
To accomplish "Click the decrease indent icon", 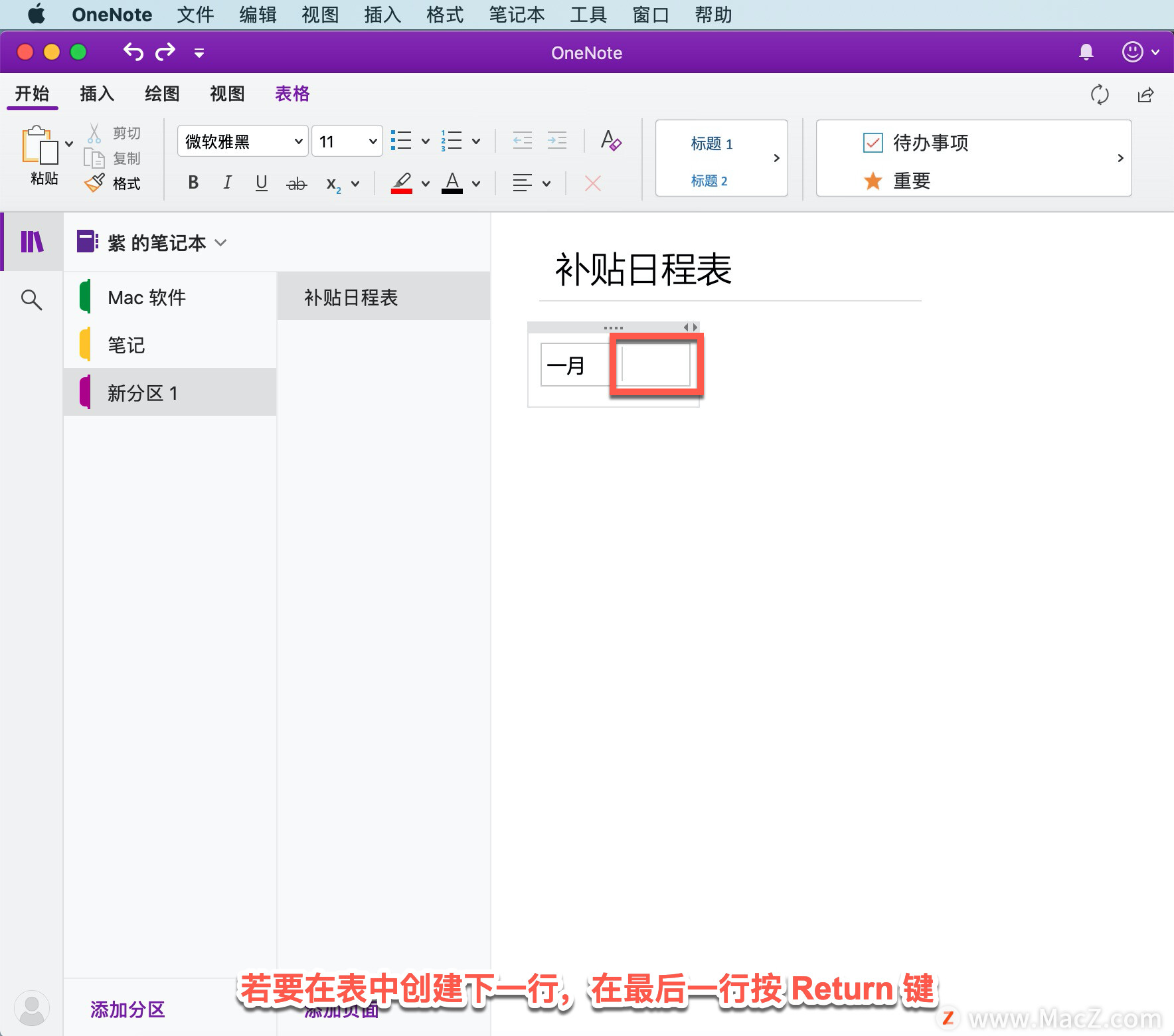I will point(523,141).
